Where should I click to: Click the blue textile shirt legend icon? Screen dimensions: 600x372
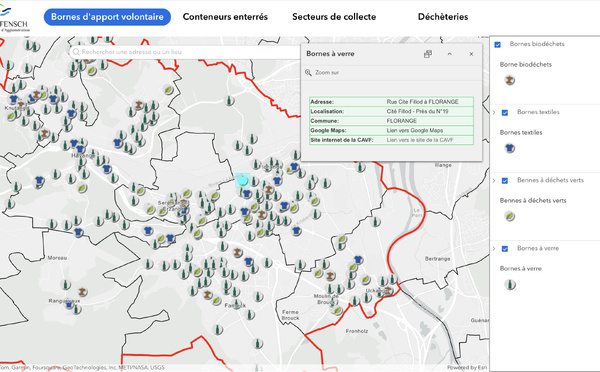coord(510,148)
